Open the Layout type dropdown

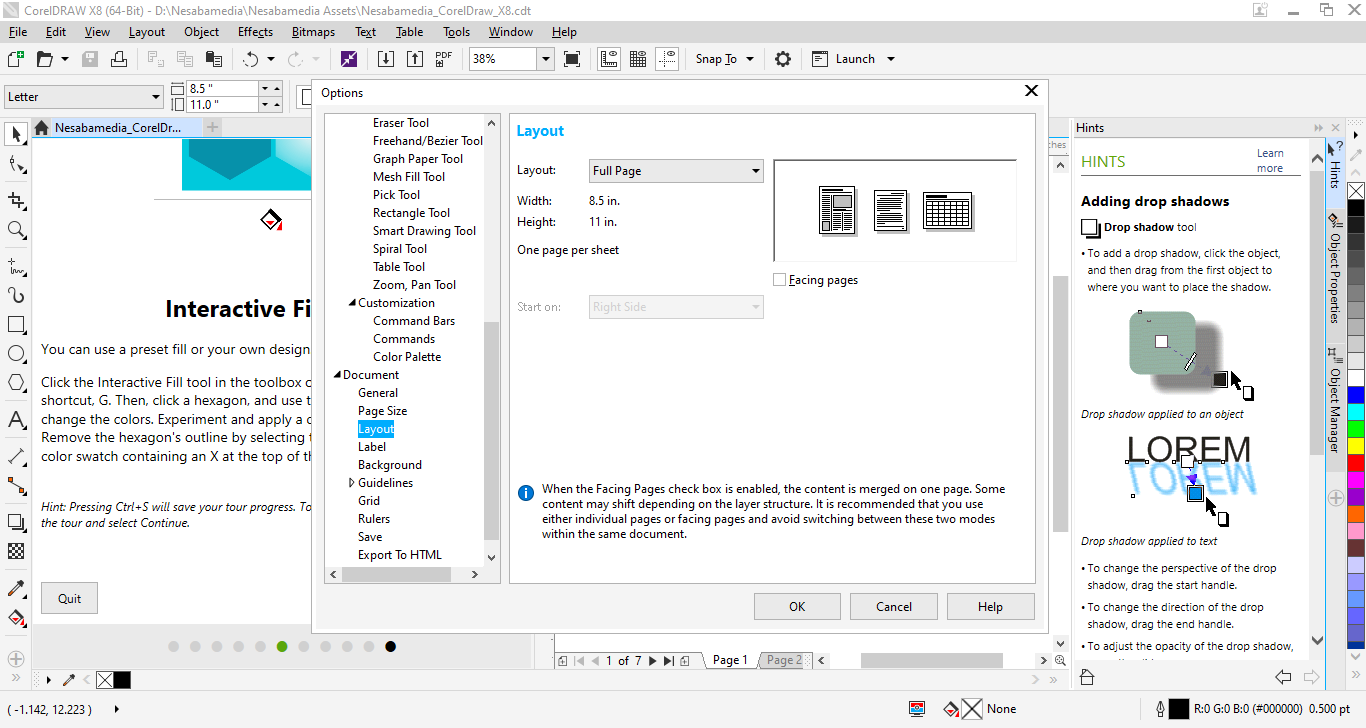(676, 171)
